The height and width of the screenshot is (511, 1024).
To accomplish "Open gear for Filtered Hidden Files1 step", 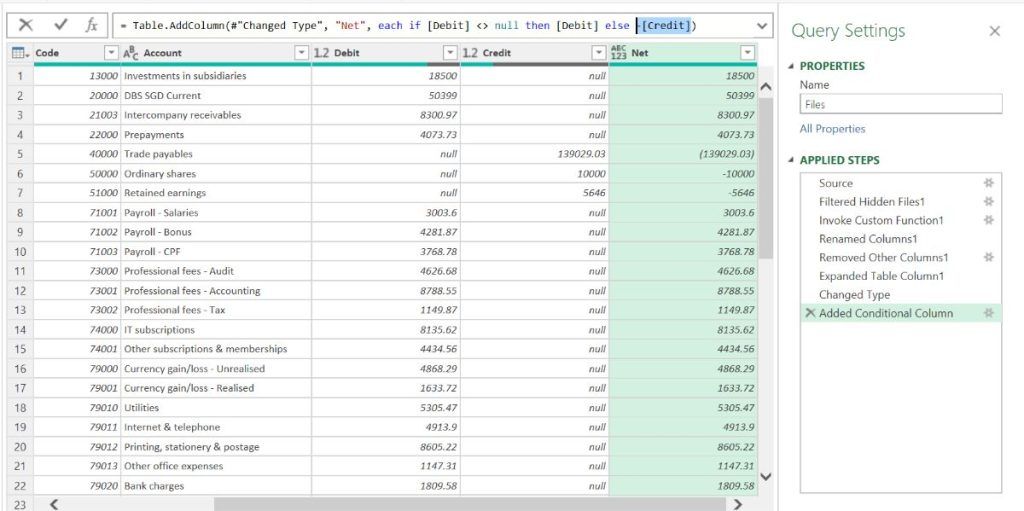I will pos(989,202).
